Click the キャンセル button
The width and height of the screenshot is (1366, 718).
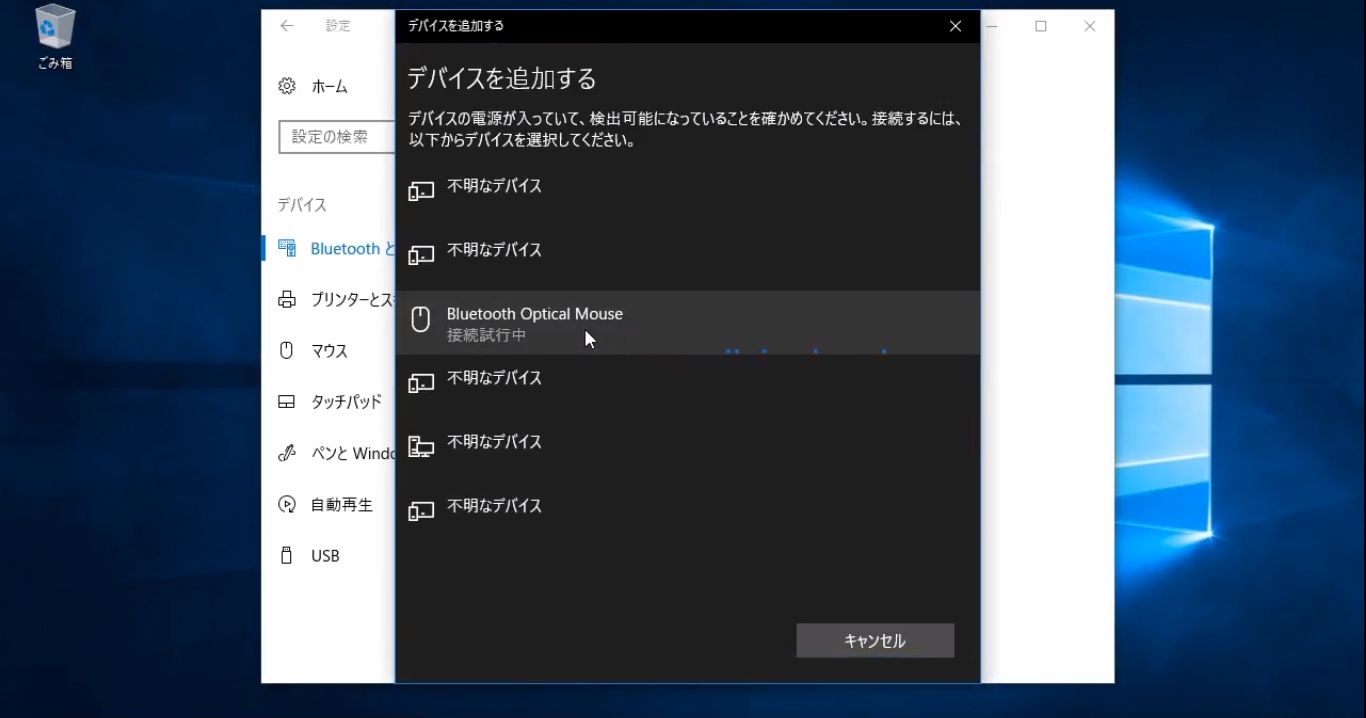875,641
